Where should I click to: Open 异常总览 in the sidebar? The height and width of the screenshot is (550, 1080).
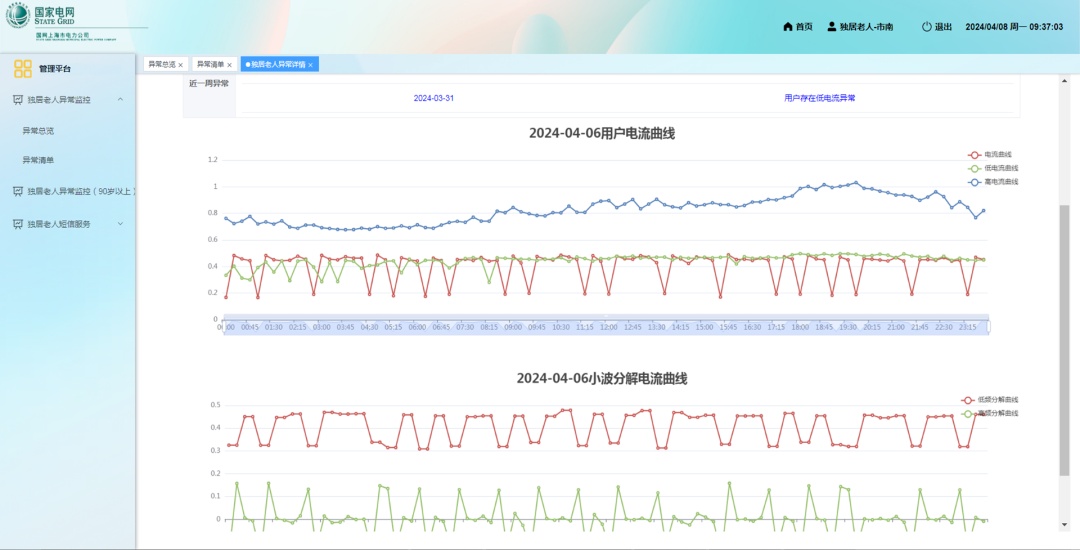click(38, 131)
